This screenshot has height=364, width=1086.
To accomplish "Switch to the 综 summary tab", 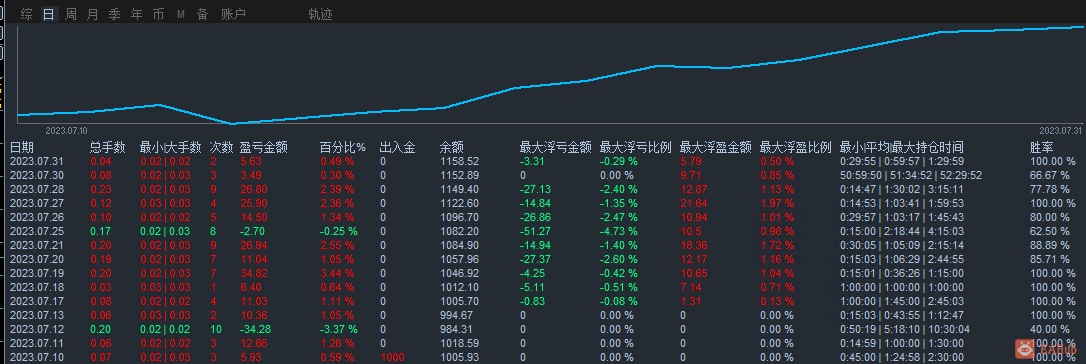I will tap(26, 14).
